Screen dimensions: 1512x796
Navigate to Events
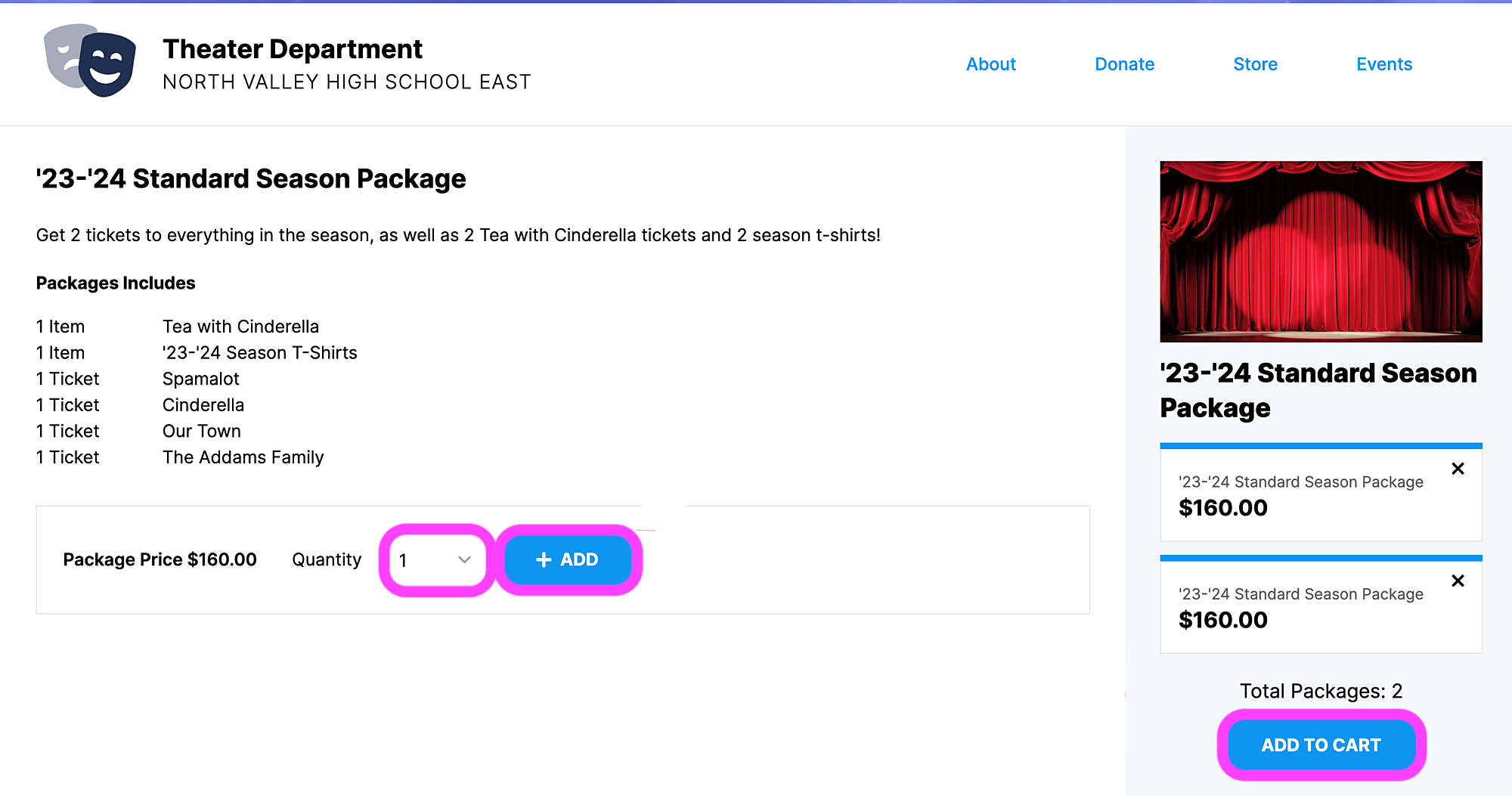click(1383, 64)
